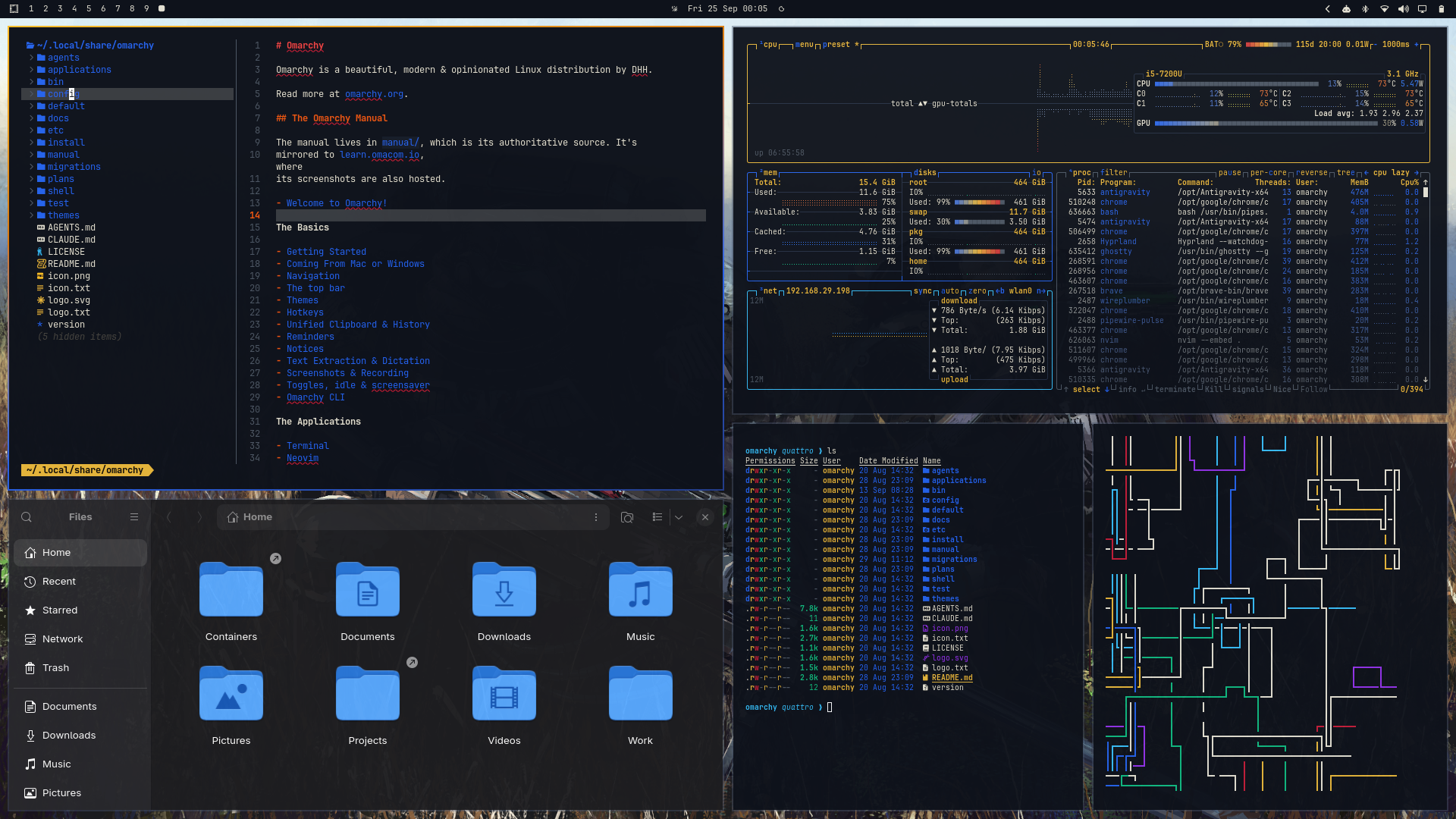Image resolution: width=1456 pixels, height=819 pixels.
Task: Open the btop menu option
Action: (804, 45)
